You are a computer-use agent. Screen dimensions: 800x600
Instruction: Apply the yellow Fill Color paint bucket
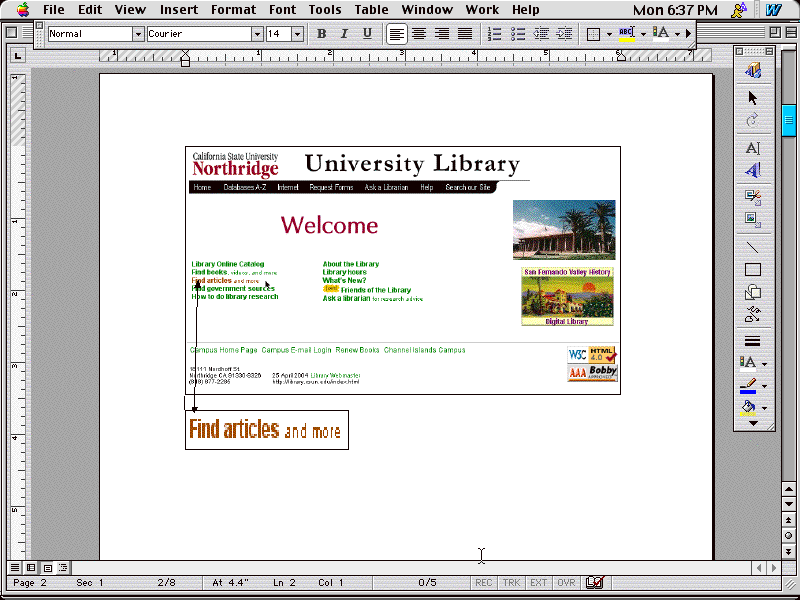pyautogui.click(x=748, y=408)
